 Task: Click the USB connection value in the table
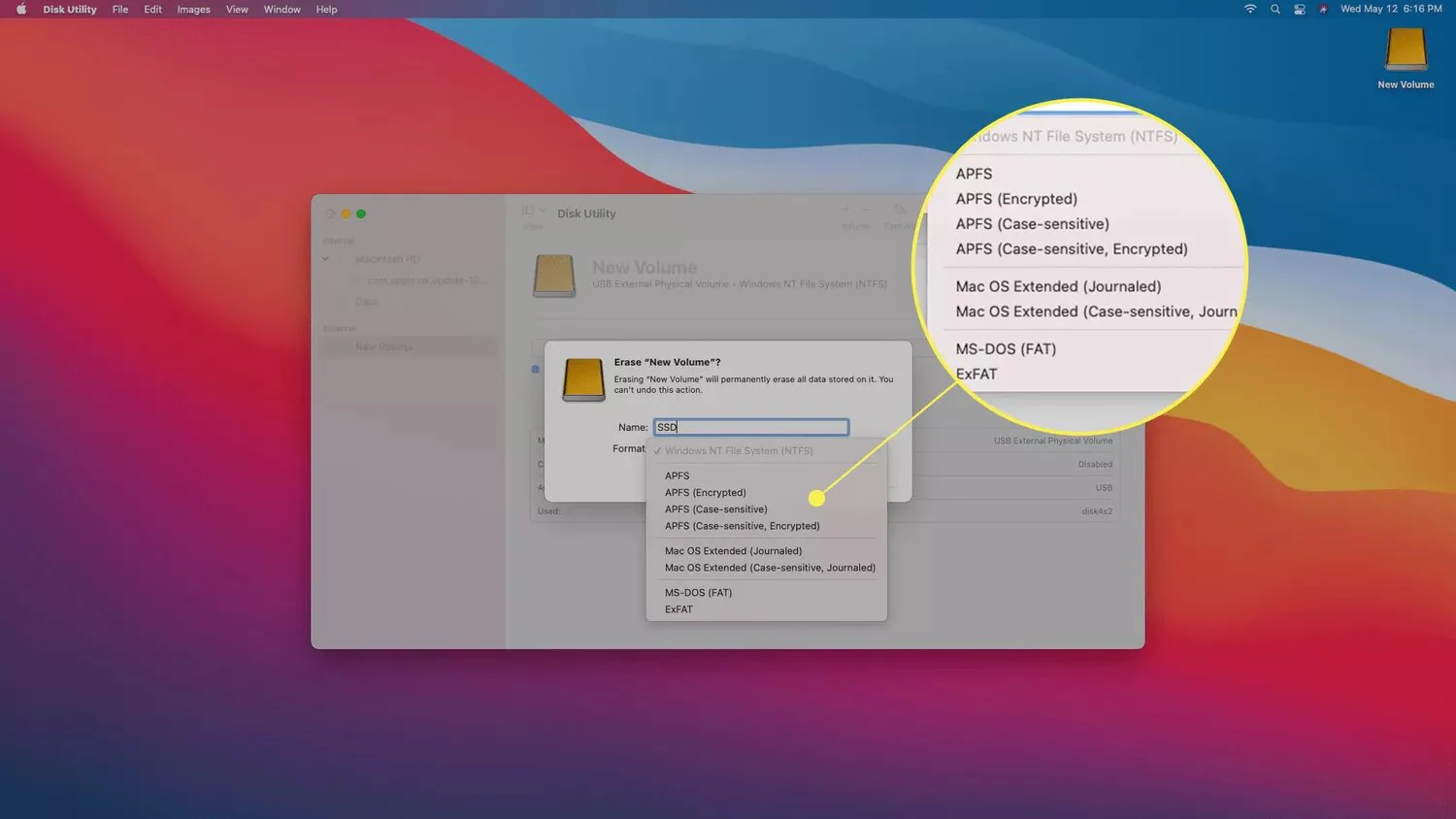(x=1104, y=487)
